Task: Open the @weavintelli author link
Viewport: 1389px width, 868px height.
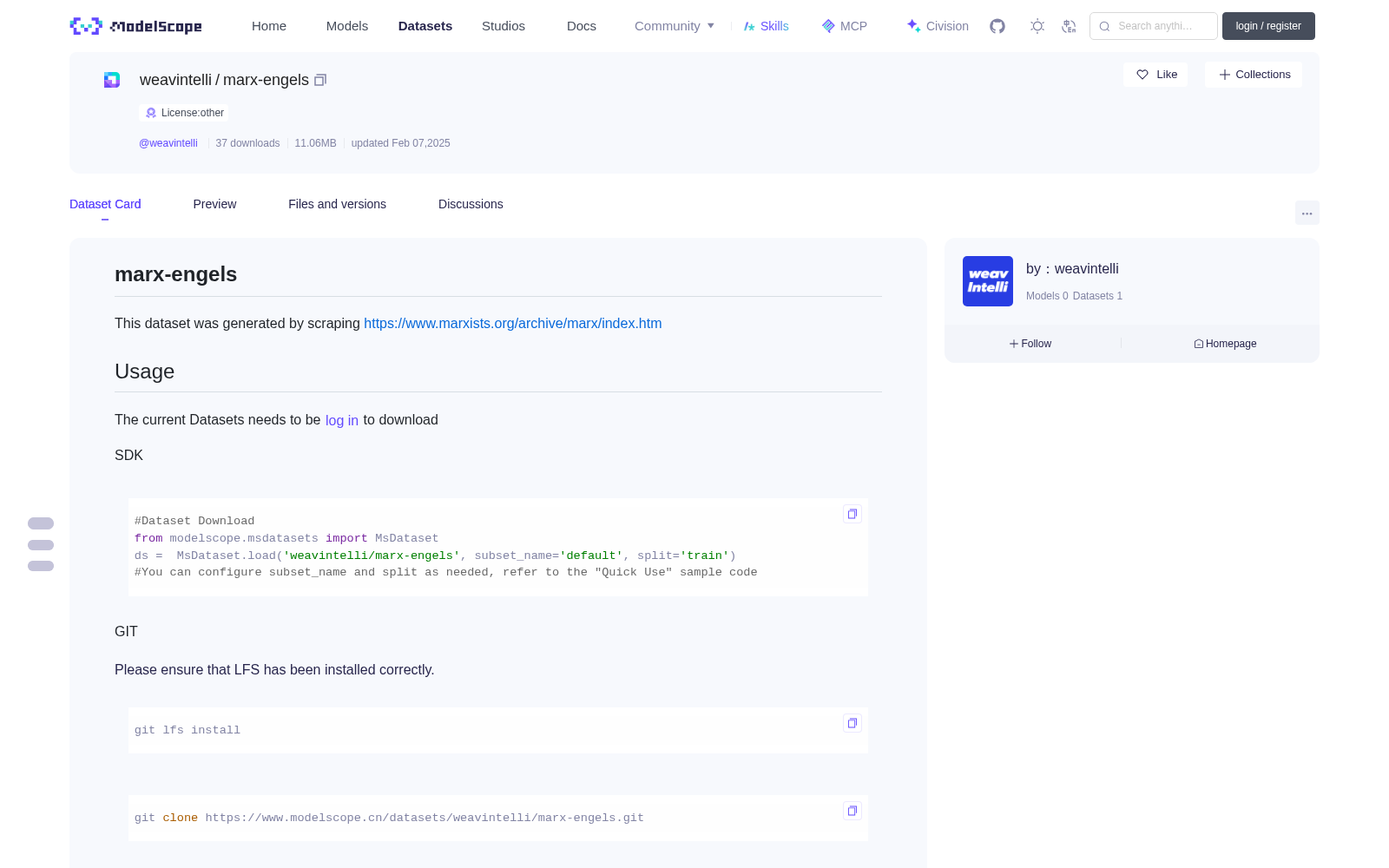Action: [168, 143]
